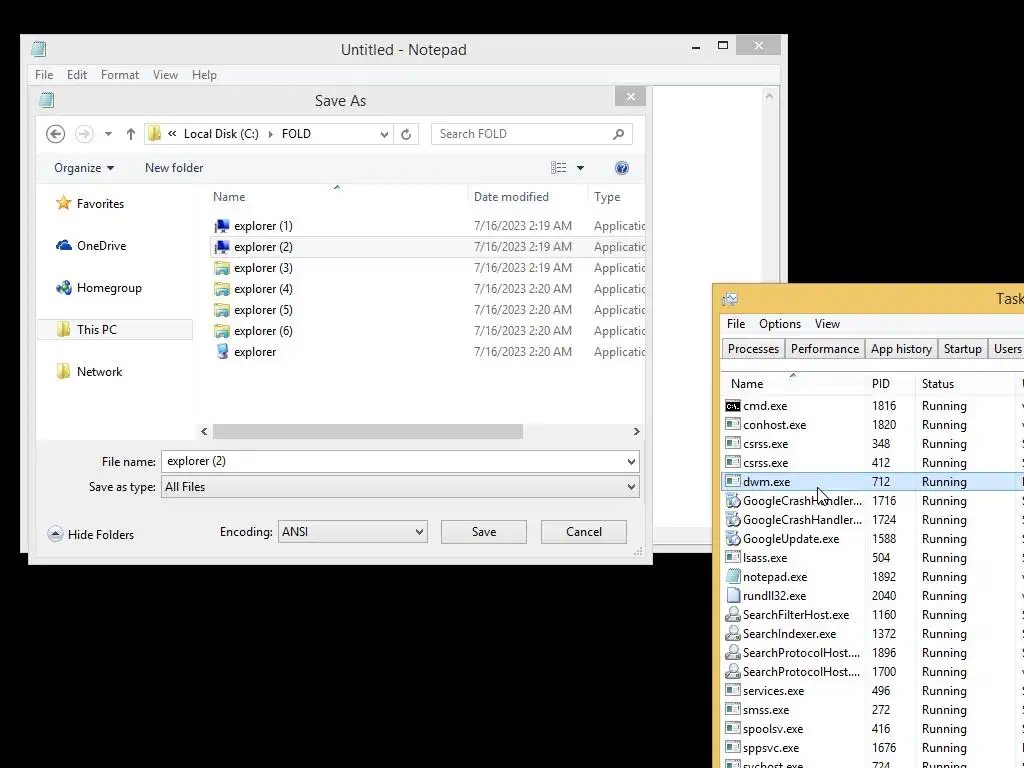This screenshot has width=1024, height=768.
Task: Open Notepad Help menu
Action: pyautogui.click(x=204, y=75)
